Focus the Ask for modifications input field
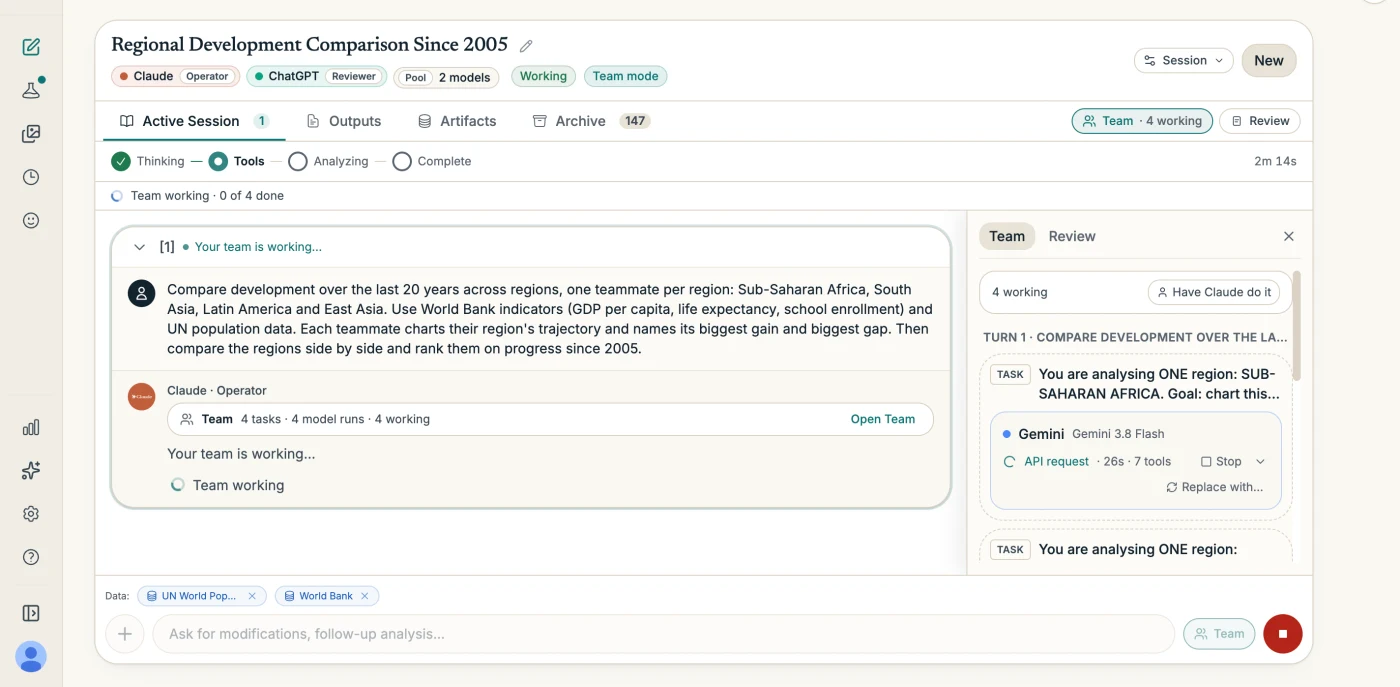The width and height of the screenshot is (1400, 687). [663, 634]
